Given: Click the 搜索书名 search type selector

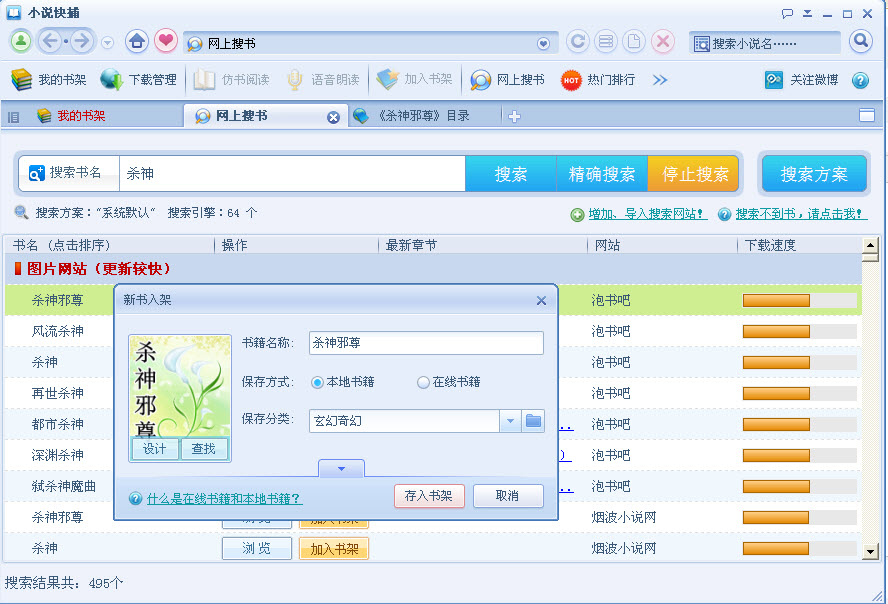Looking at the screenshot, I should pos(69,173).
